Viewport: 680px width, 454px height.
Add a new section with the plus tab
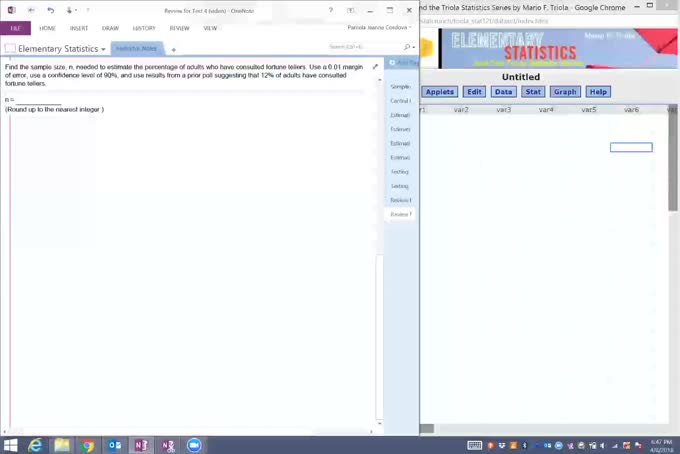pyautogui.click(x=173, y=49)
